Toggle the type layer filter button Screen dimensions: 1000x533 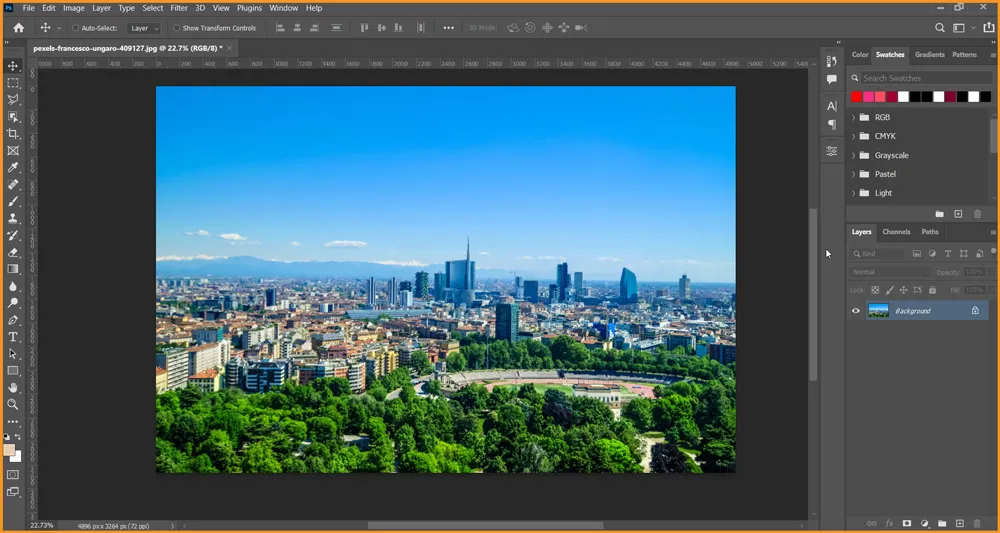pos(948,254)
